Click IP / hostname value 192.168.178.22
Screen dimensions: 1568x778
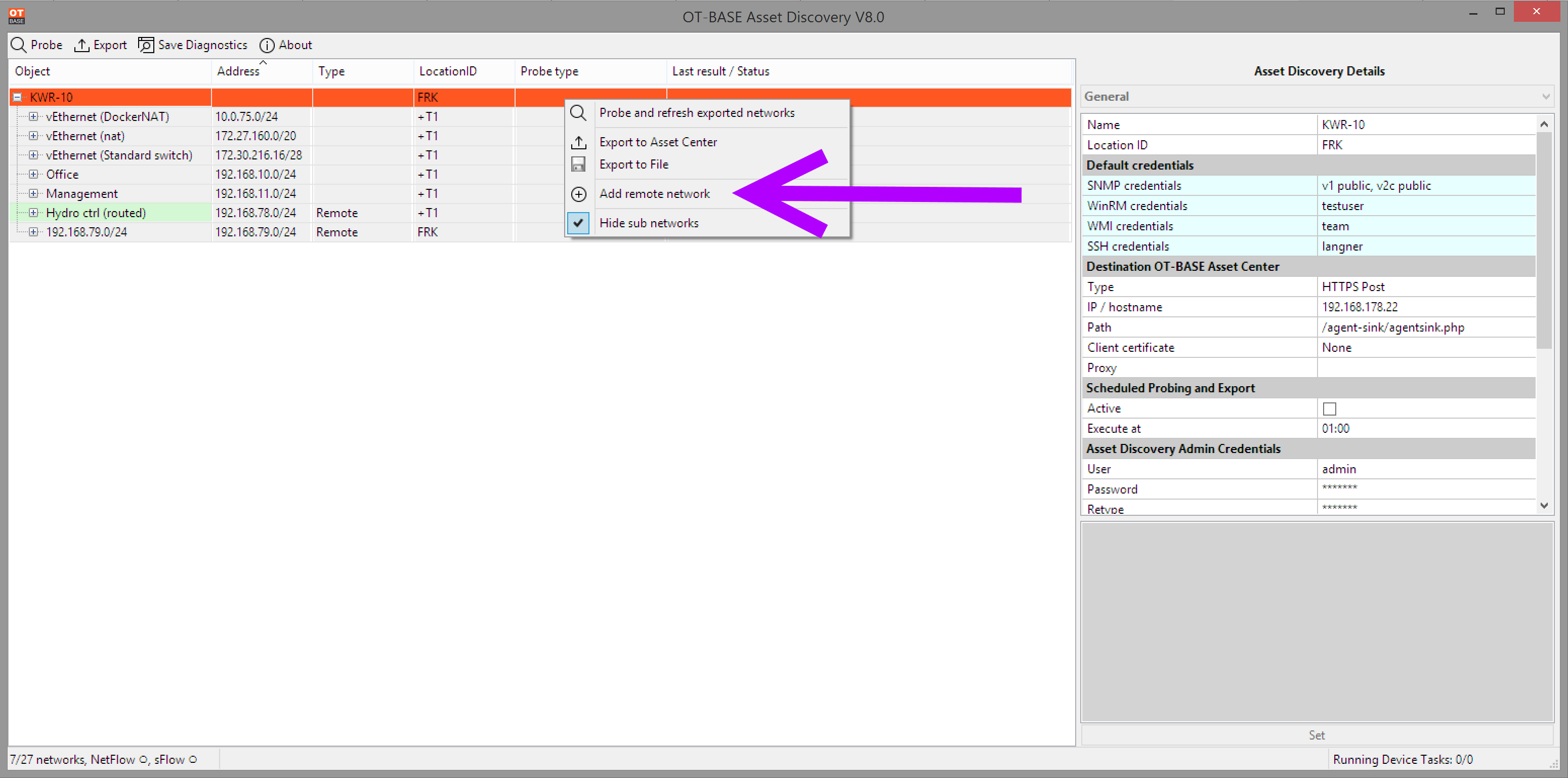[x=1426, y=307]
